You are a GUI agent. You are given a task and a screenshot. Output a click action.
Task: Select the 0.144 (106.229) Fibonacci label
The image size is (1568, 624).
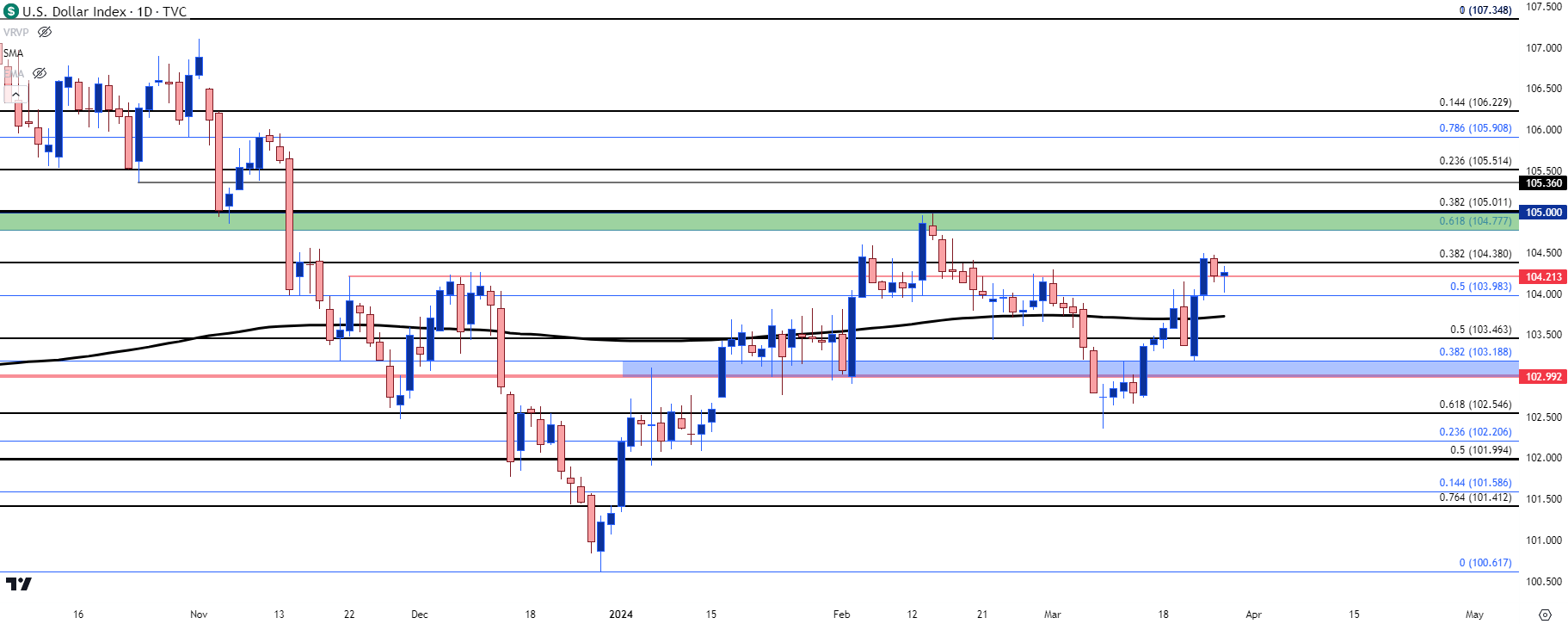click(1475, 102)
